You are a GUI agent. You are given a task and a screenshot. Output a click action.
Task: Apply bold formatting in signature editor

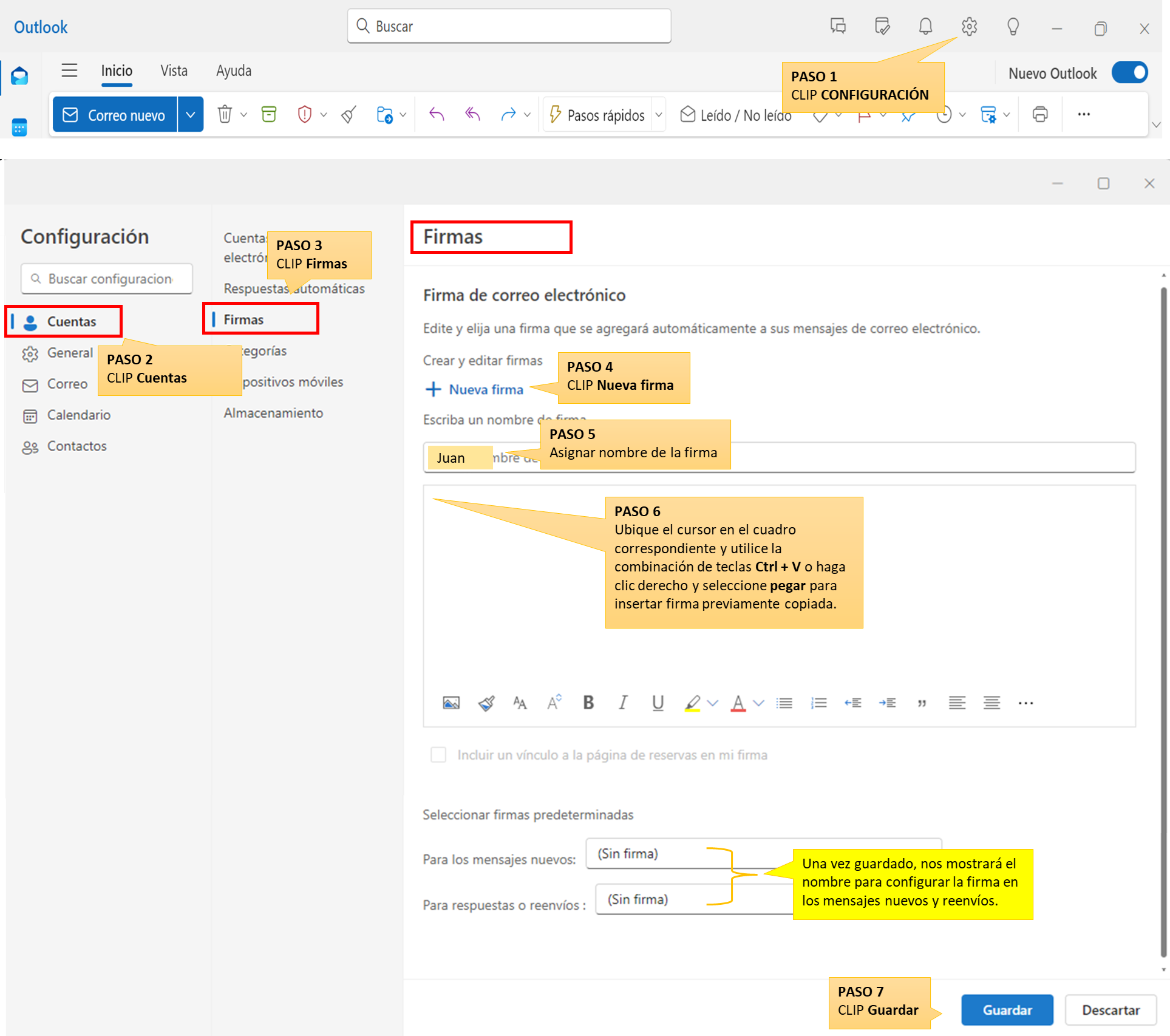(x=588, y=703)
